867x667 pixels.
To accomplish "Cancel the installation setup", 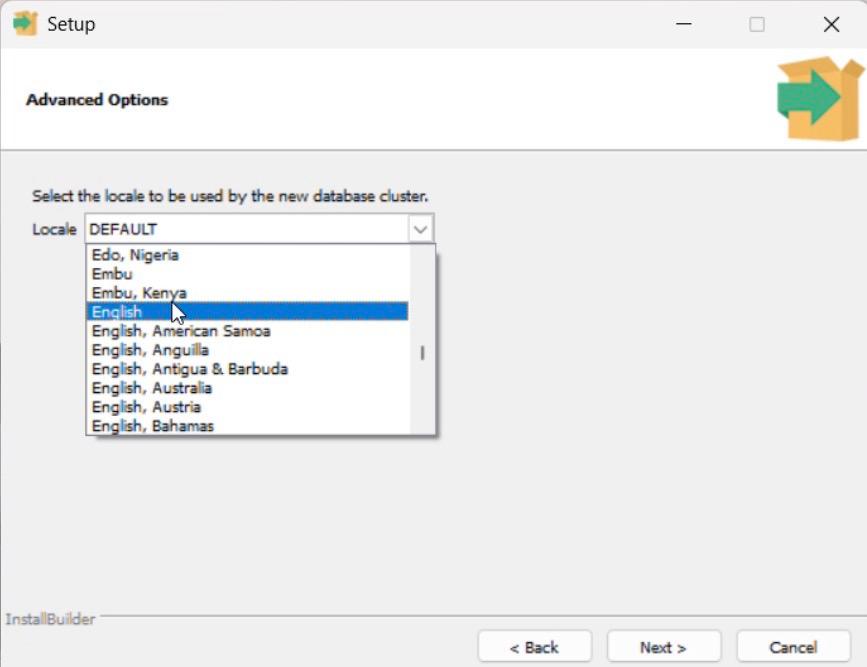I will pos(793,647).
